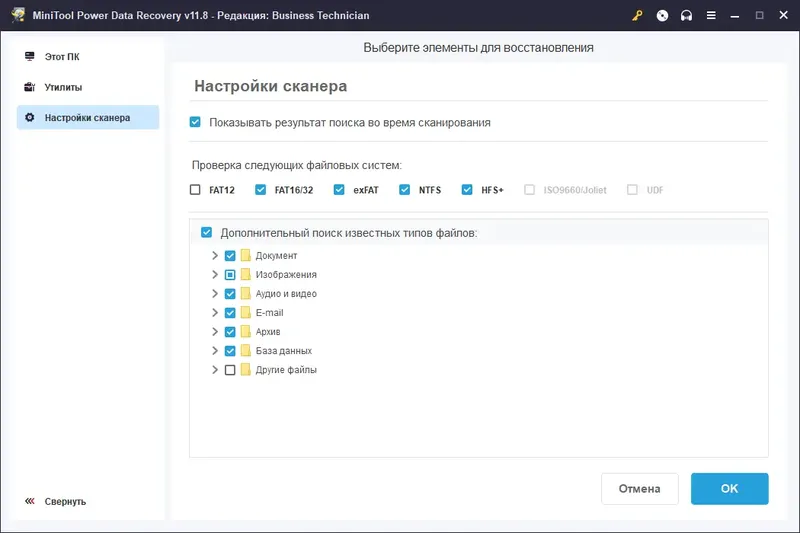Click the Аудио и видео label text
The width and height of the screenshot is (800, 533).
pos(286,294)
